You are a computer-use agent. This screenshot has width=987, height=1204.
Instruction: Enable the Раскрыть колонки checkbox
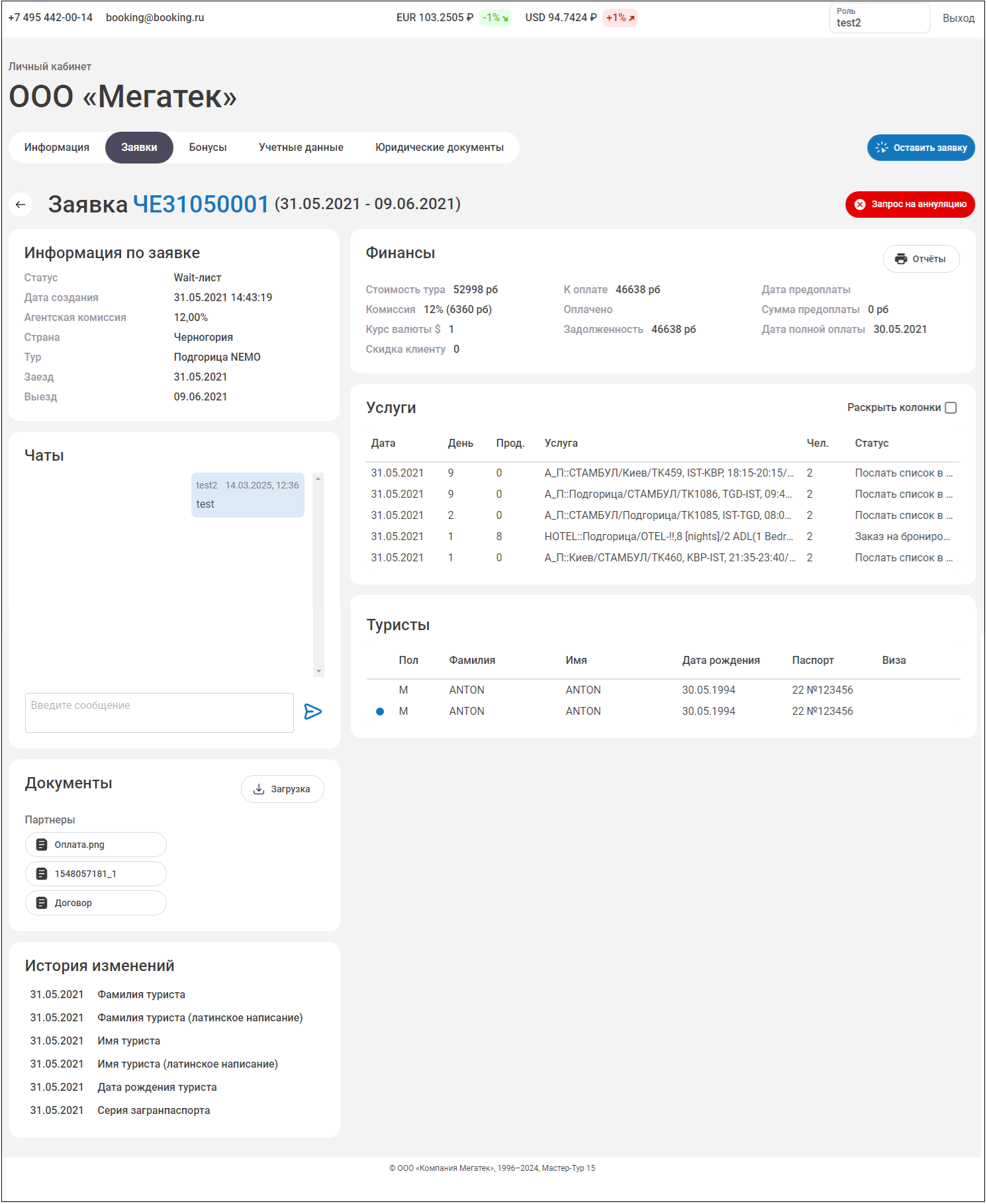(x=951, y=408)
